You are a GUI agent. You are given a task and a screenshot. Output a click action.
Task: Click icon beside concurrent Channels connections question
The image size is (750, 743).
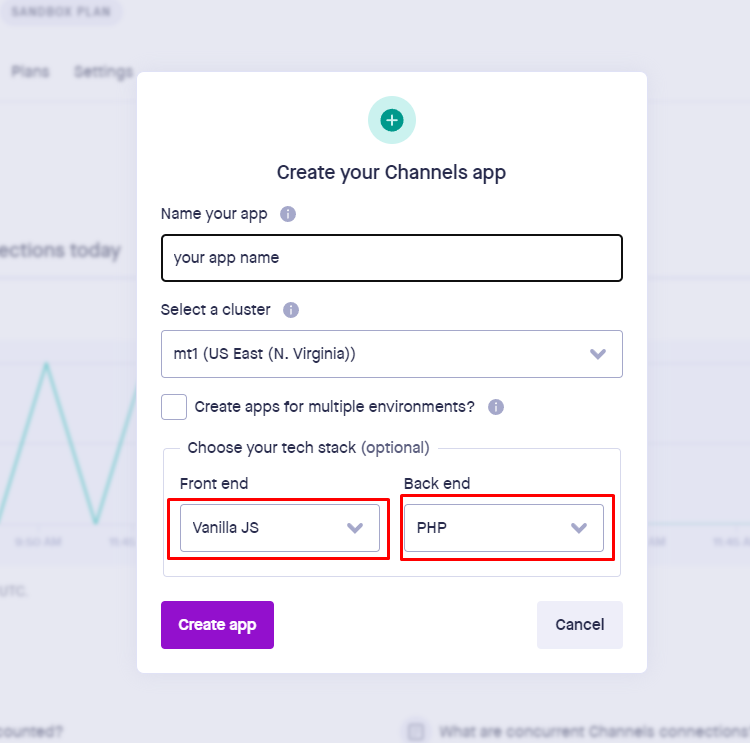(x=416, y=731)
